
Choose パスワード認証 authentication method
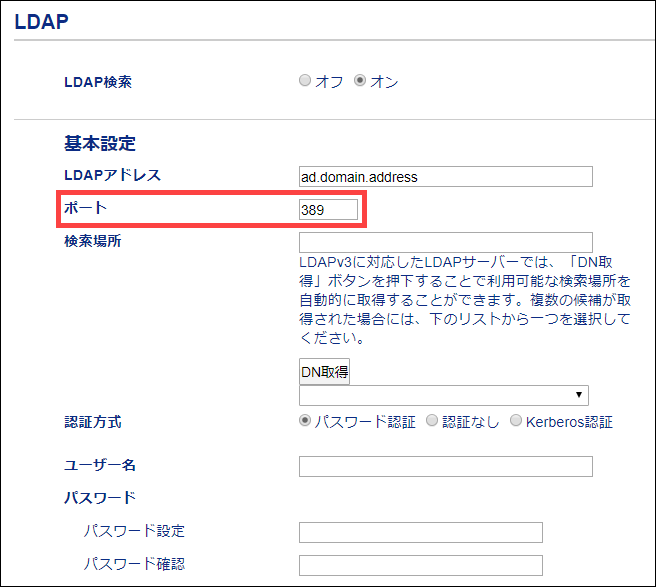pos(306,421)
